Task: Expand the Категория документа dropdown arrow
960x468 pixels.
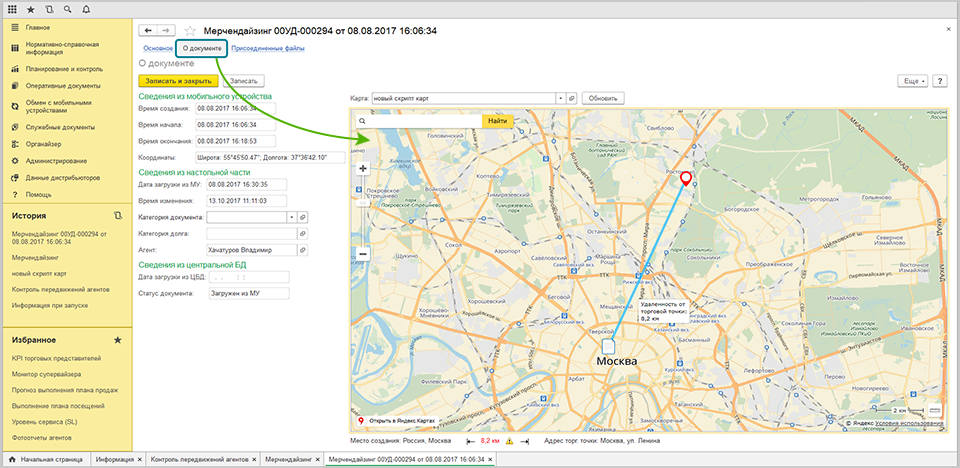Action: (x=291, y=217)
